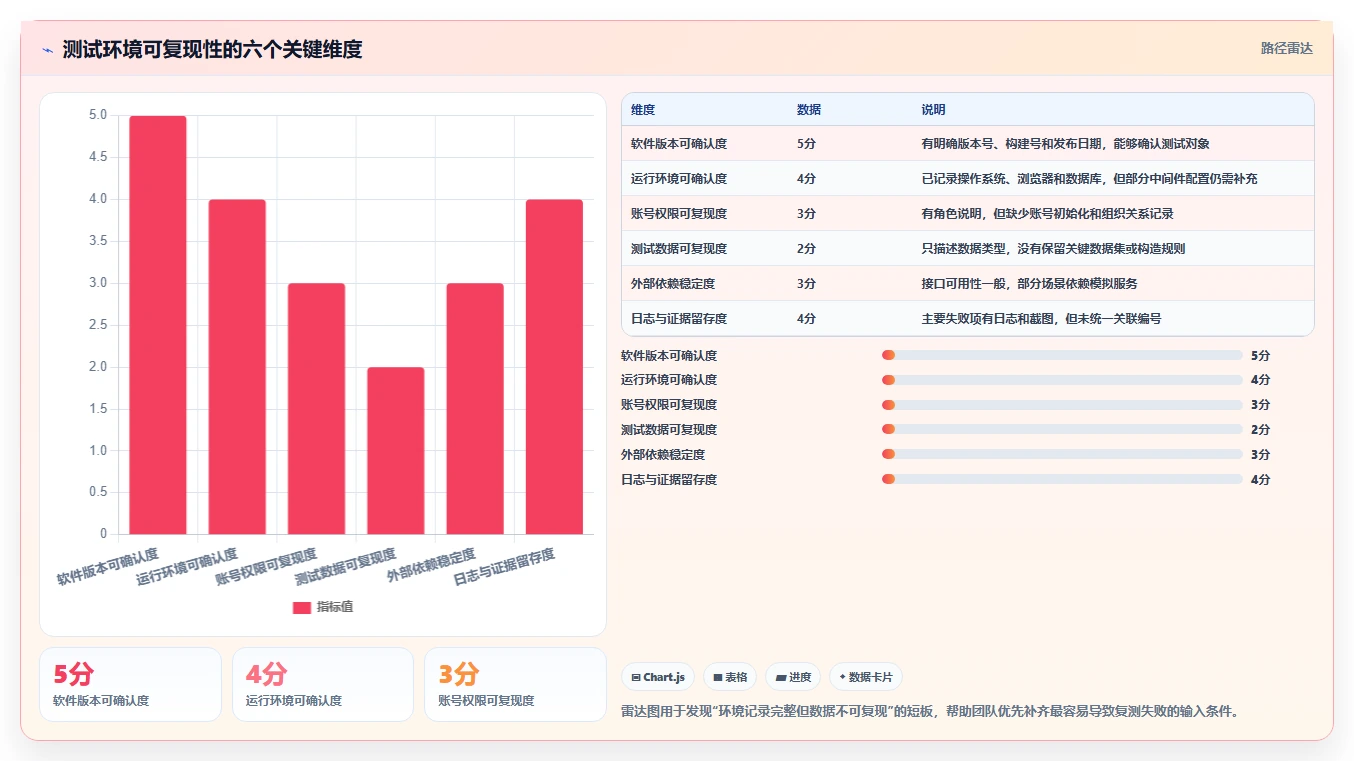The width and height of the screenshot is (1354, 761).
Task: Click the 路径雷达 label in the header
Action: tap(1286, 48)
